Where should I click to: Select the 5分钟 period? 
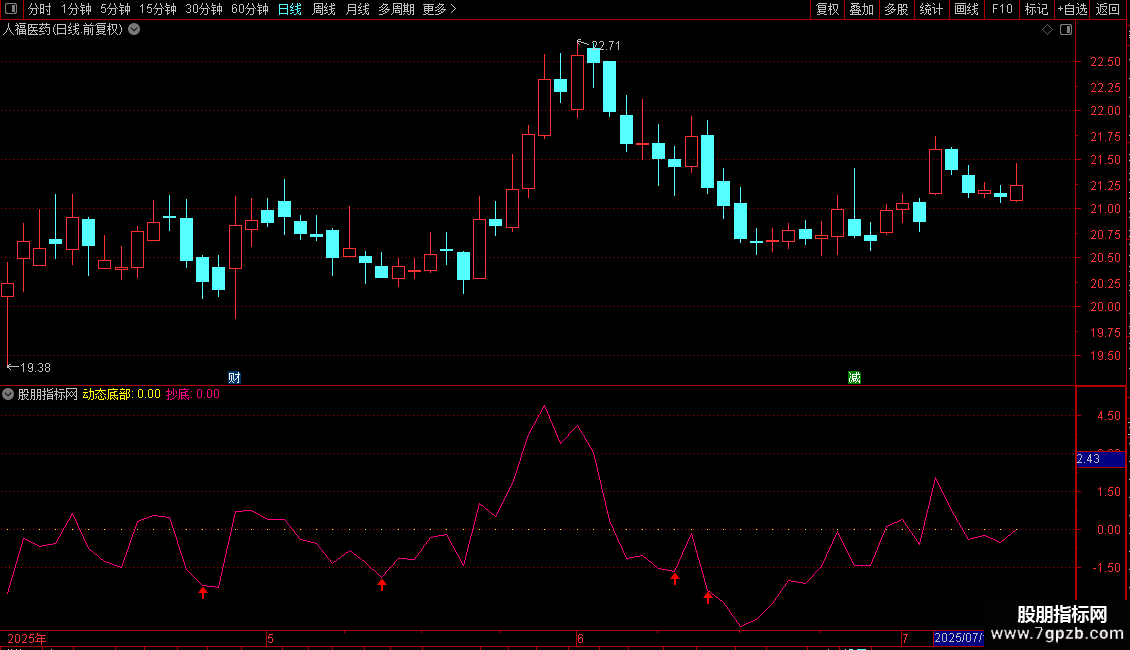(x=115, y=9)
